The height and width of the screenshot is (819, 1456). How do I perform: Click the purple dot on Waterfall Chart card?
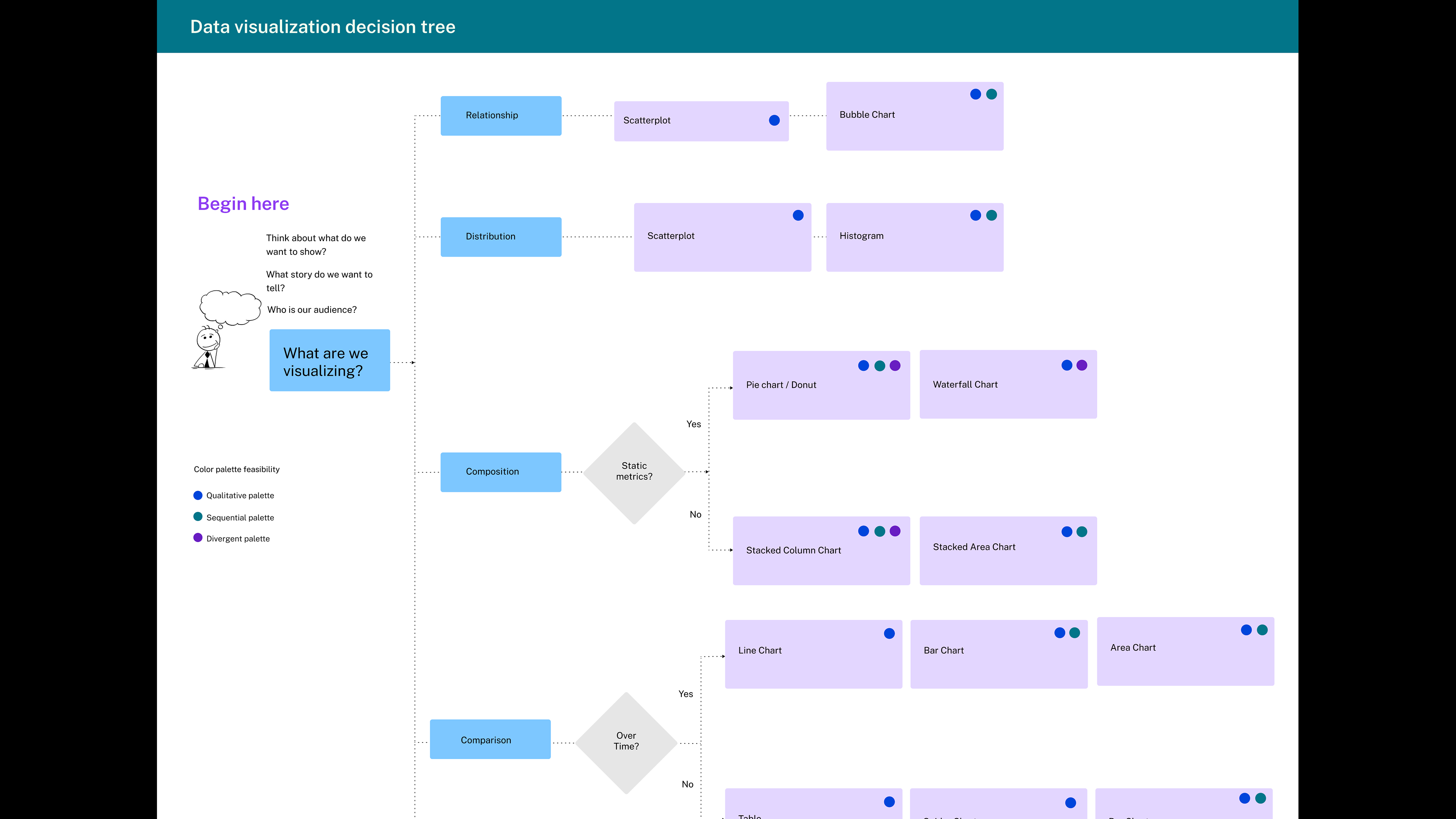coord(1082,365)
